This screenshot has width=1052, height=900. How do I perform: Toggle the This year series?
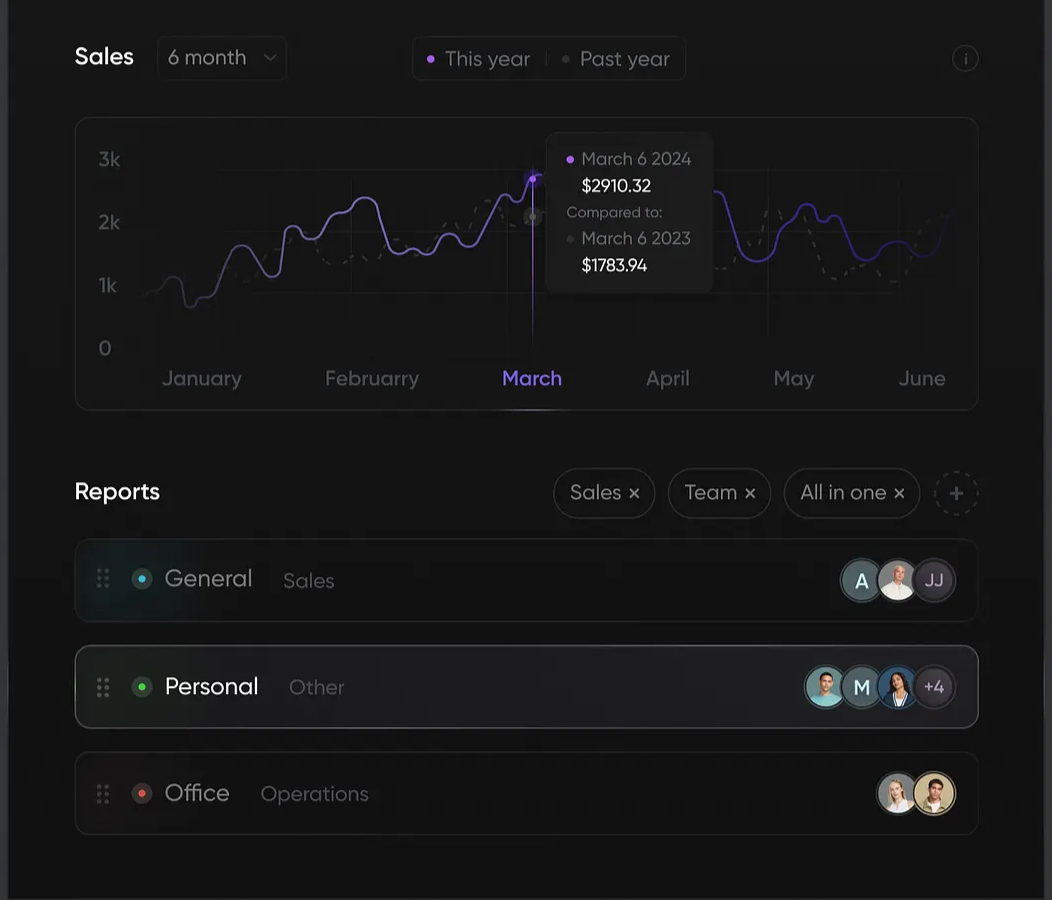479,59
